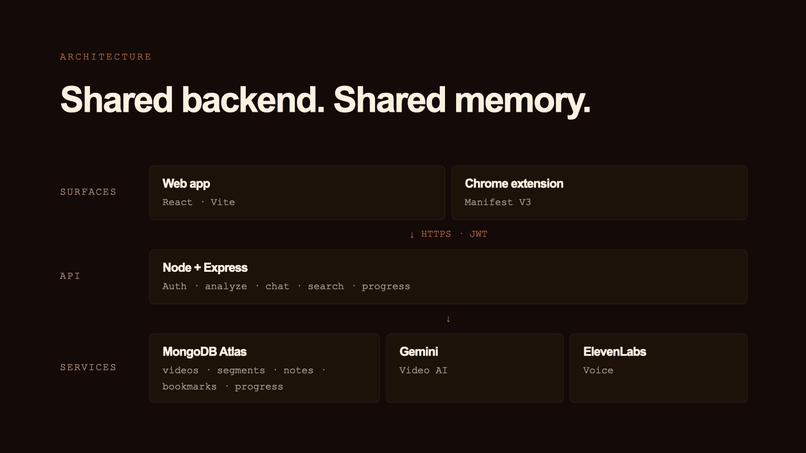
Task: Select the API row label
Action: tap(70, 276)
